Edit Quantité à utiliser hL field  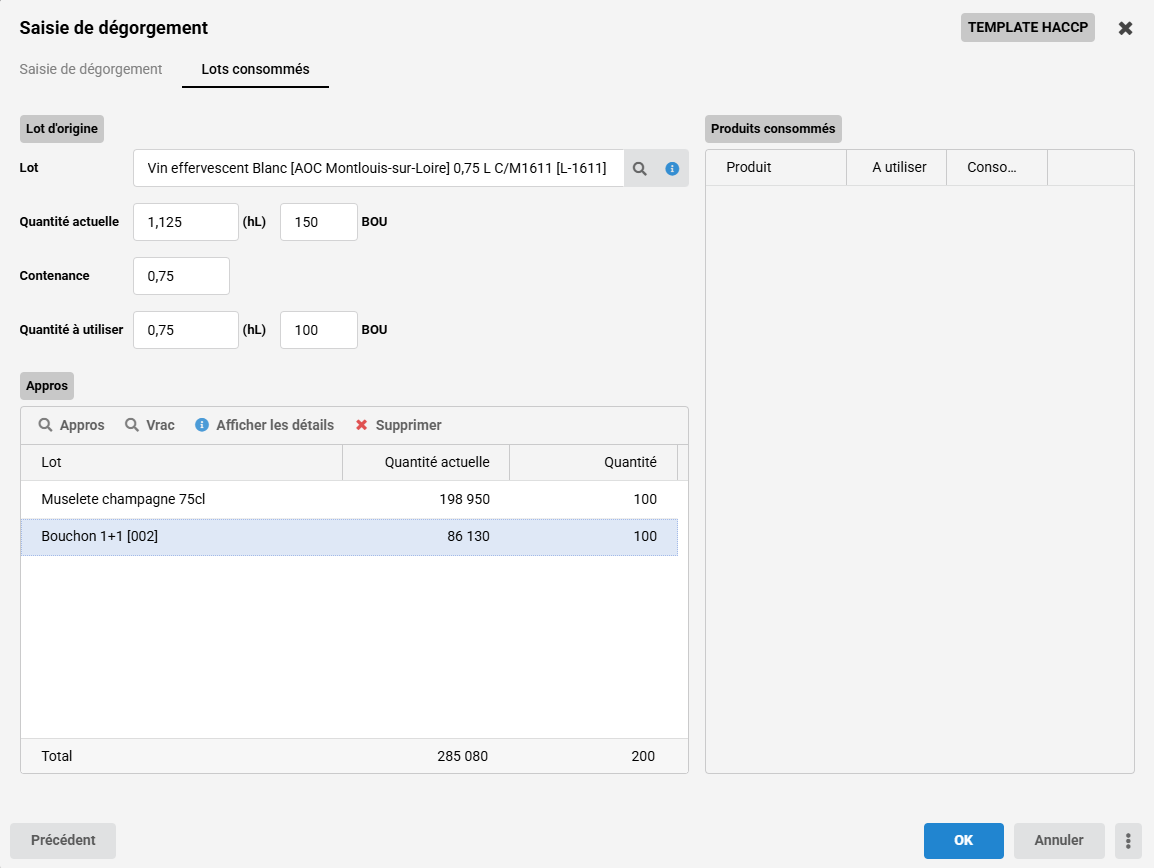185,330
